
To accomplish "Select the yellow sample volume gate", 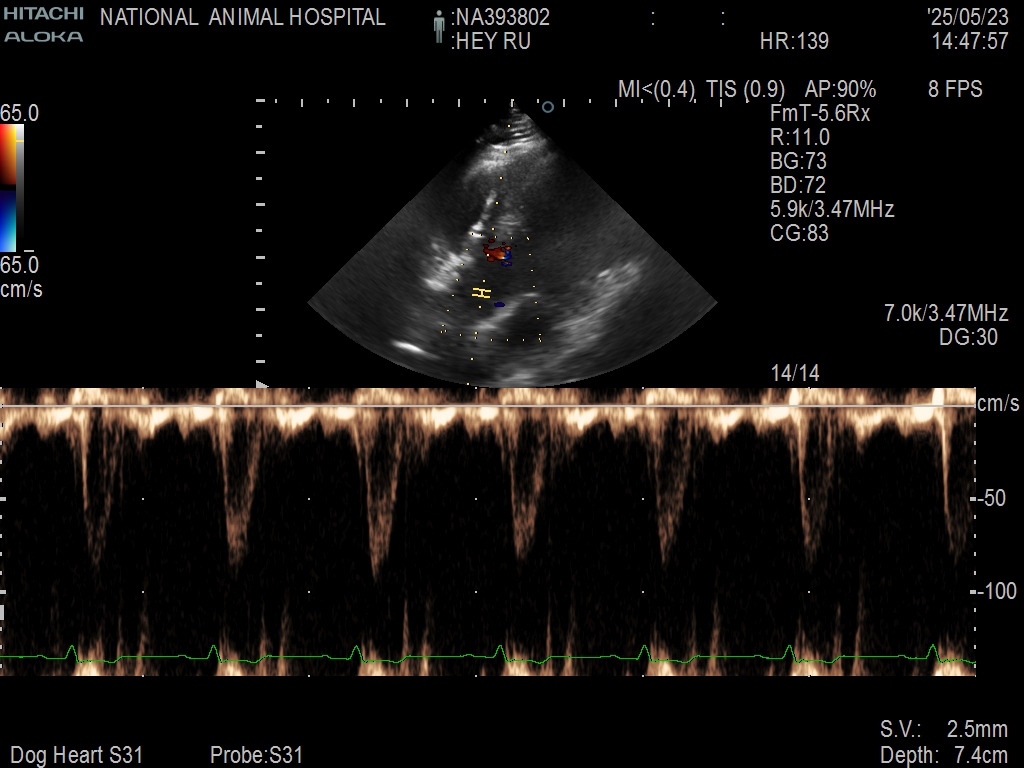I will pyautogui.click(x=482, y=293).
